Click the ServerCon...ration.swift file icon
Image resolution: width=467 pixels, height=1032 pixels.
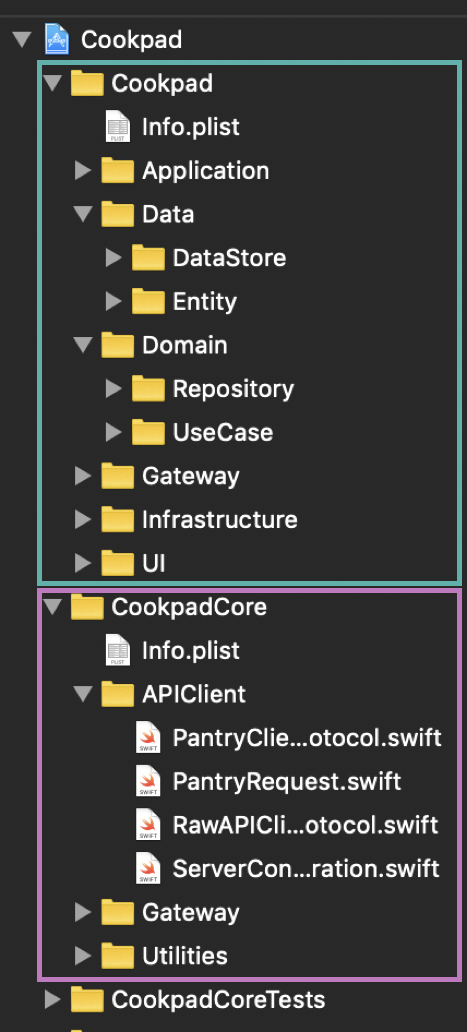tap(148, 868)
